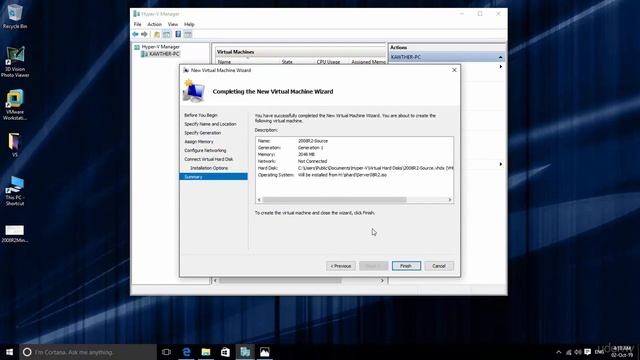The image size is (640, 360).
Task: Go to Before You Begin wizard step
Action: tap(201, 116)
